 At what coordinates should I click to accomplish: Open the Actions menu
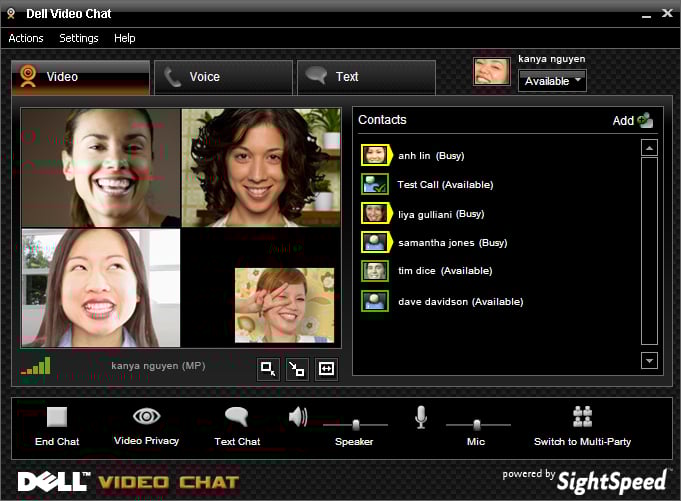26,38
